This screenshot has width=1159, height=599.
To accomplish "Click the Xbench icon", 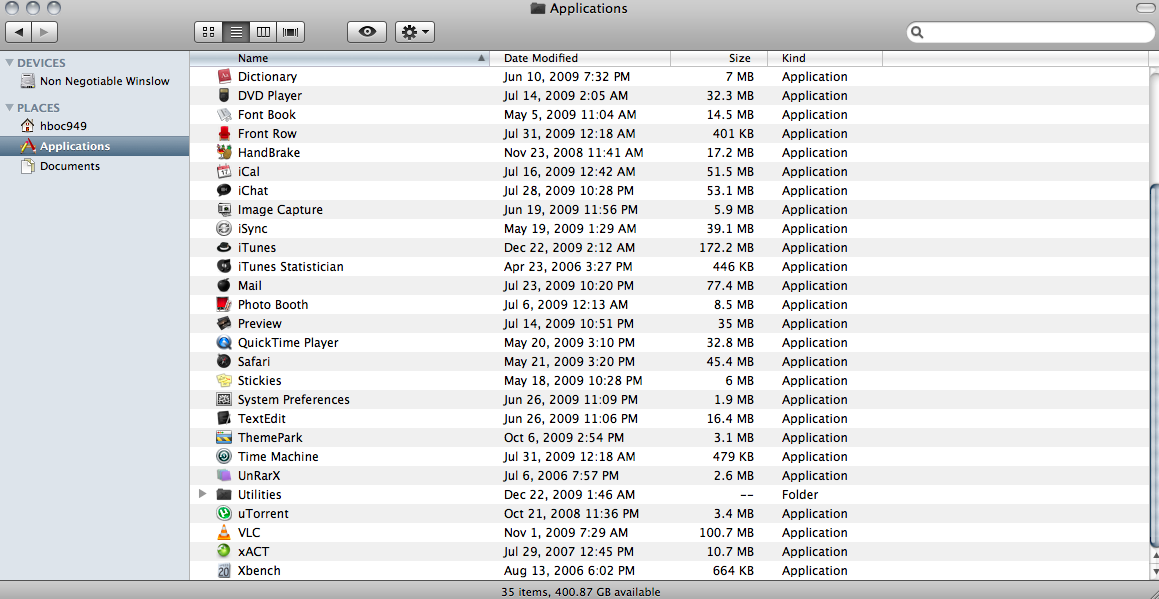I will click(225, 571).
